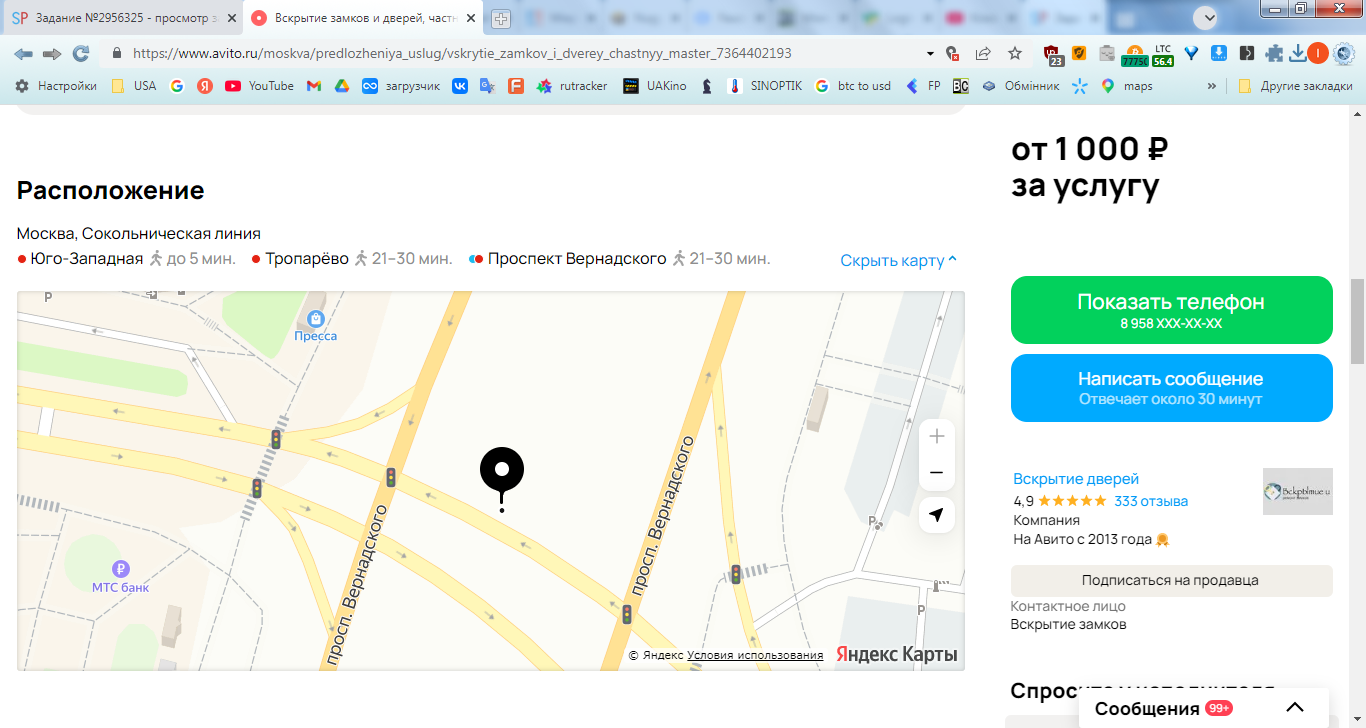Open the Google Drive bookmark icon
Image resolution: width=1366 pixels, height=728 pixels.
(x=341, y=86)
